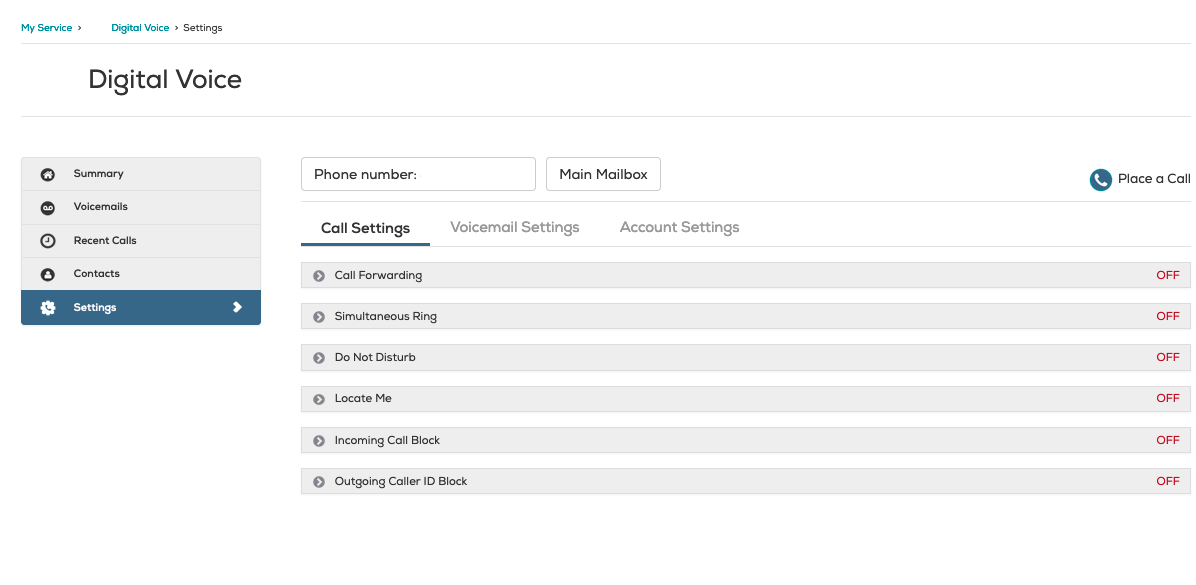The width and height of the screenshot is (1196, 585).
Task: Select the Call Settings tab
Action: [x=365, y=228]
